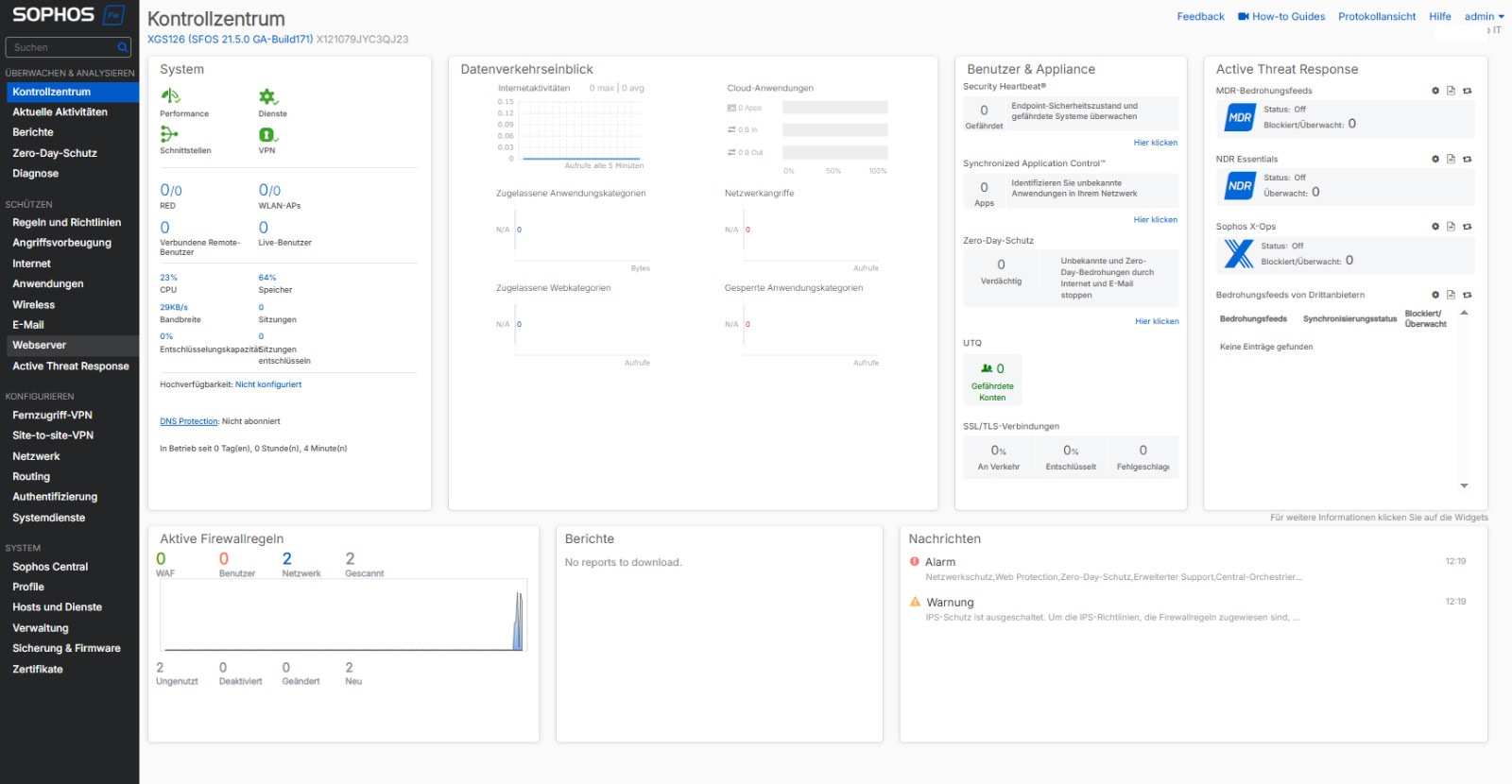Open settings gear for MDR-Bedrohungsfeeds
This screenshot has height=784, width=1512.
[1435, 91]
